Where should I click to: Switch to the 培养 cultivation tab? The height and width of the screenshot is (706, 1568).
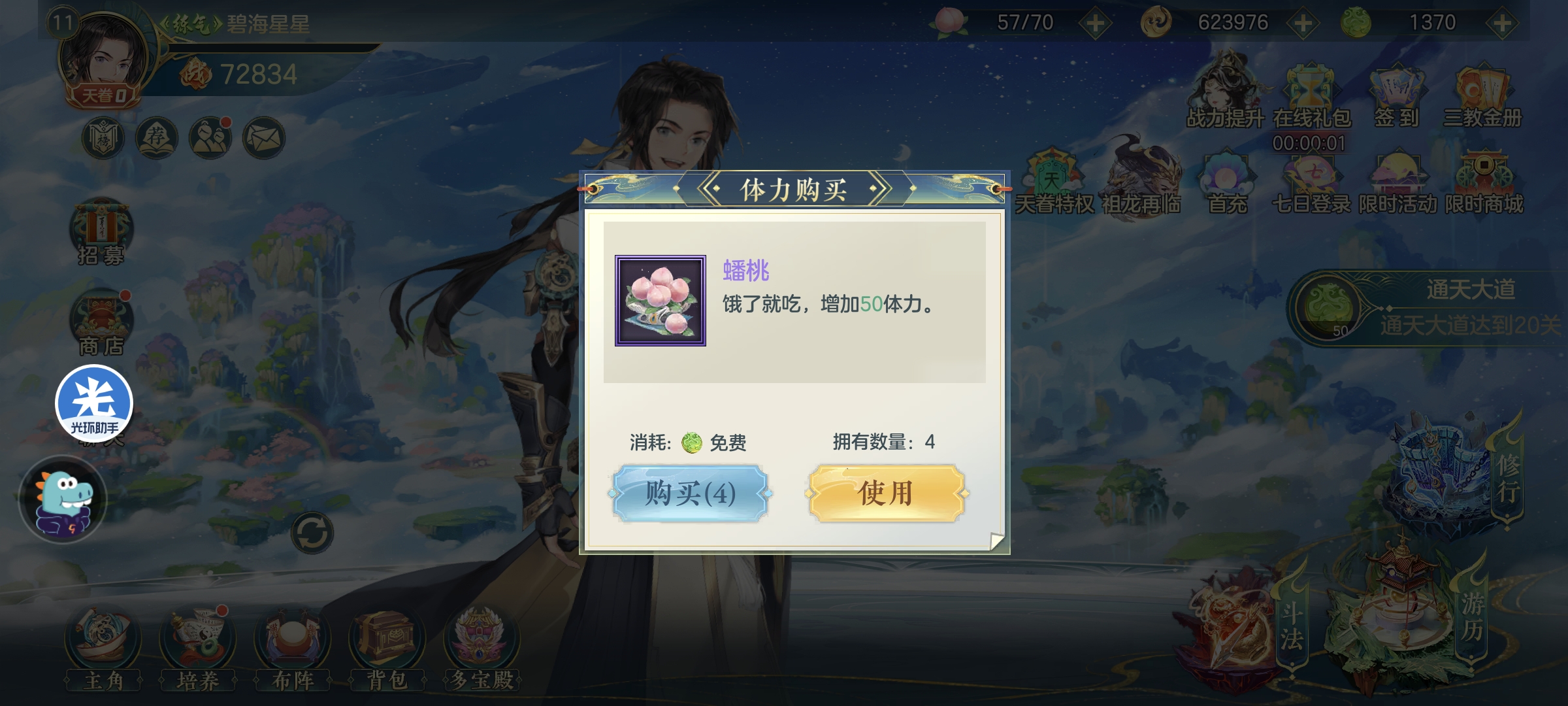tap(198, 649)
